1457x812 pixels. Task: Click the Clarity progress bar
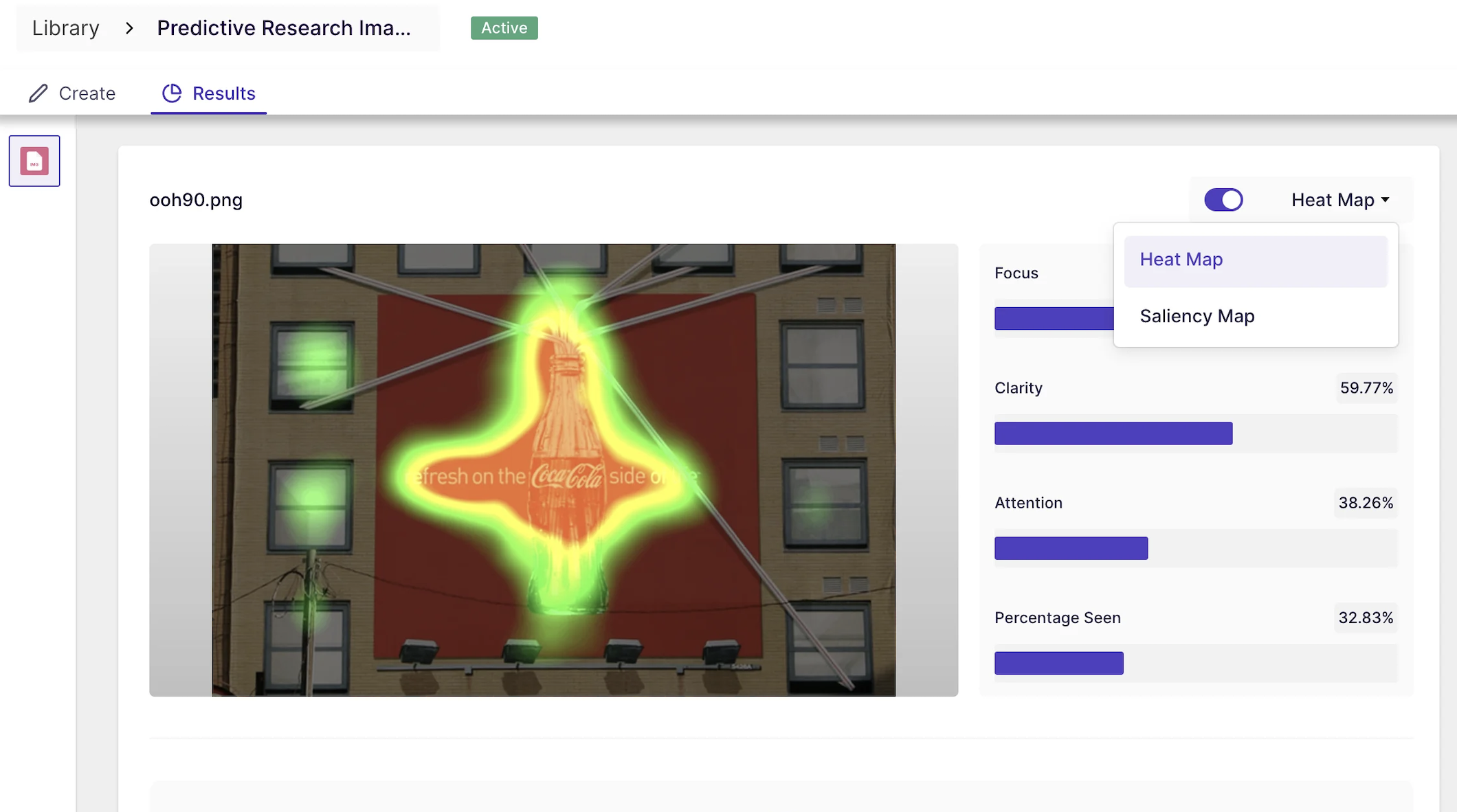1196,433
